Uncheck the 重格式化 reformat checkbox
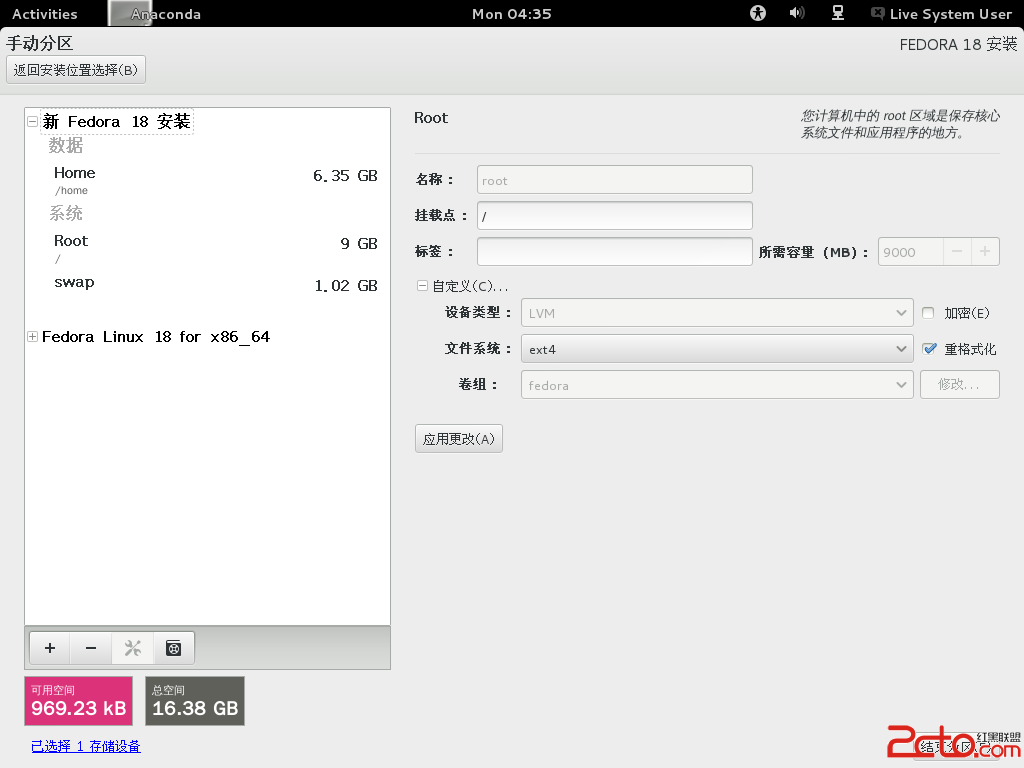This screenshot has height=768, width=1024. [x=929, y=349]
